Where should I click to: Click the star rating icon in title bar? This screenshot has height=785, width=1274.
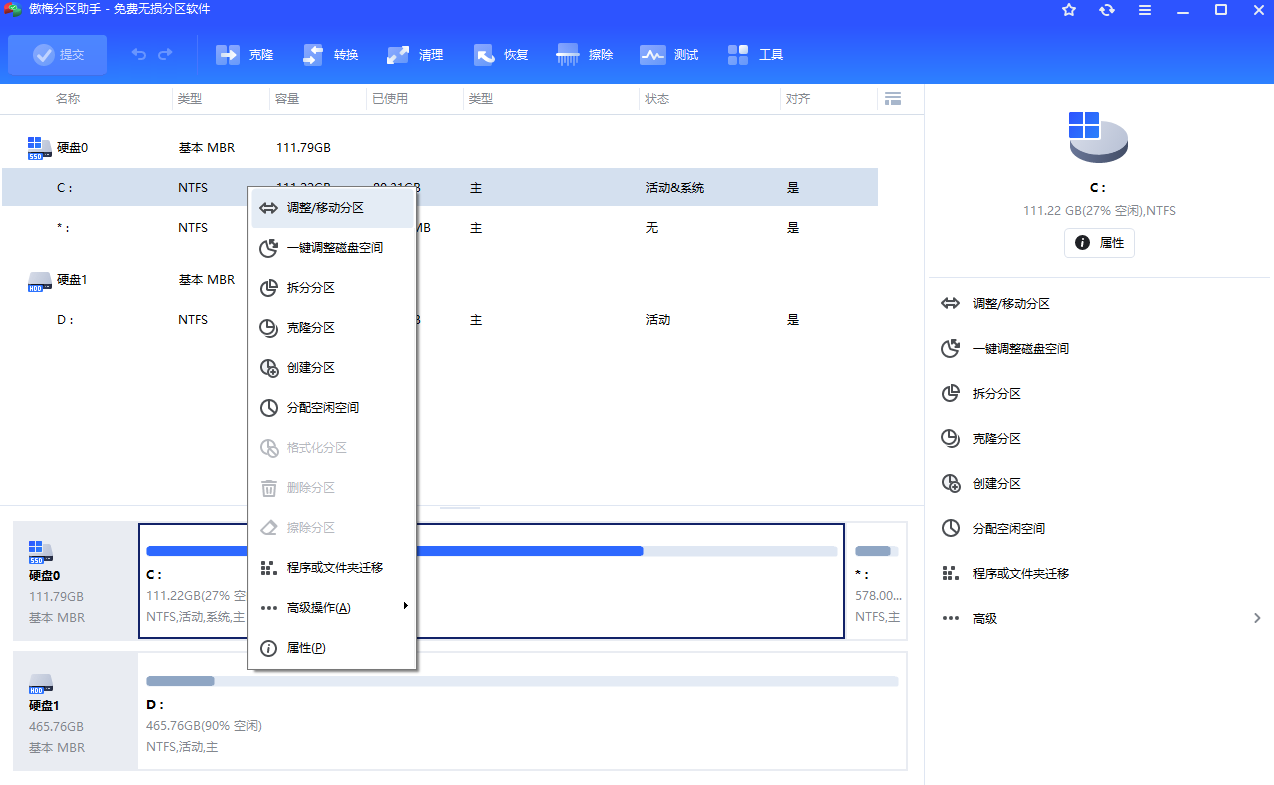[1068, 11]
